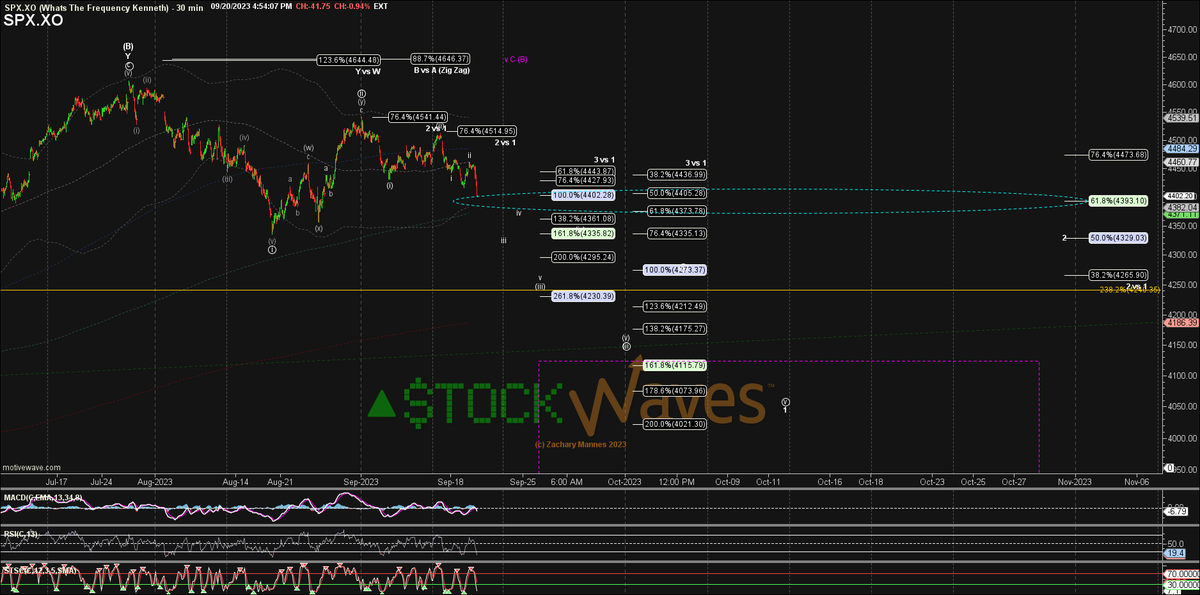The width and height of the screenshot is (1200, 595).
Task: Click the 138.2%(4361.08) extension label
Action: pos(583,218)
